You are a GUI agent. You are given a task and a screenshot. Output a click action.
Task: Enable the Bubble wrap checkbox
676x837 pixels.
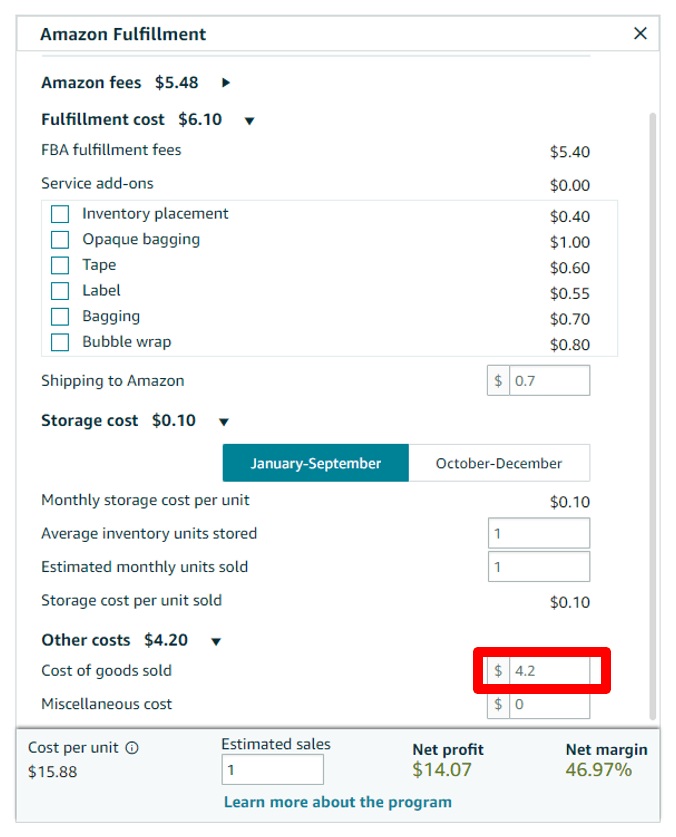tap(61, 342)
